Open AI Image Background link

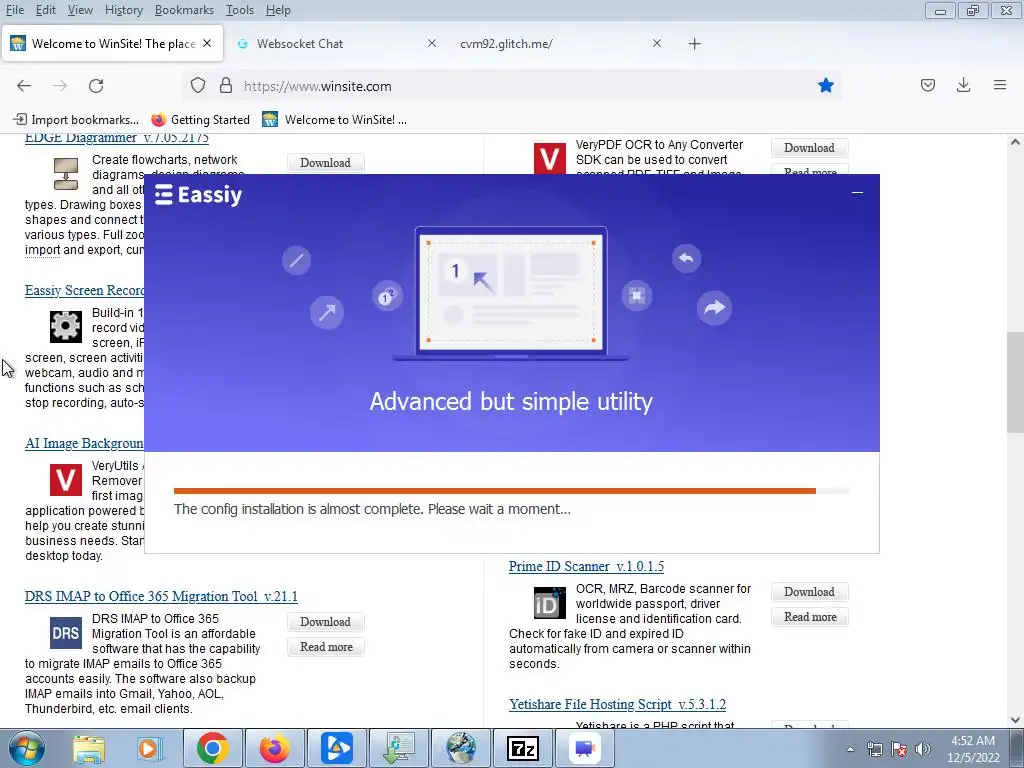(x=84, y=443)
